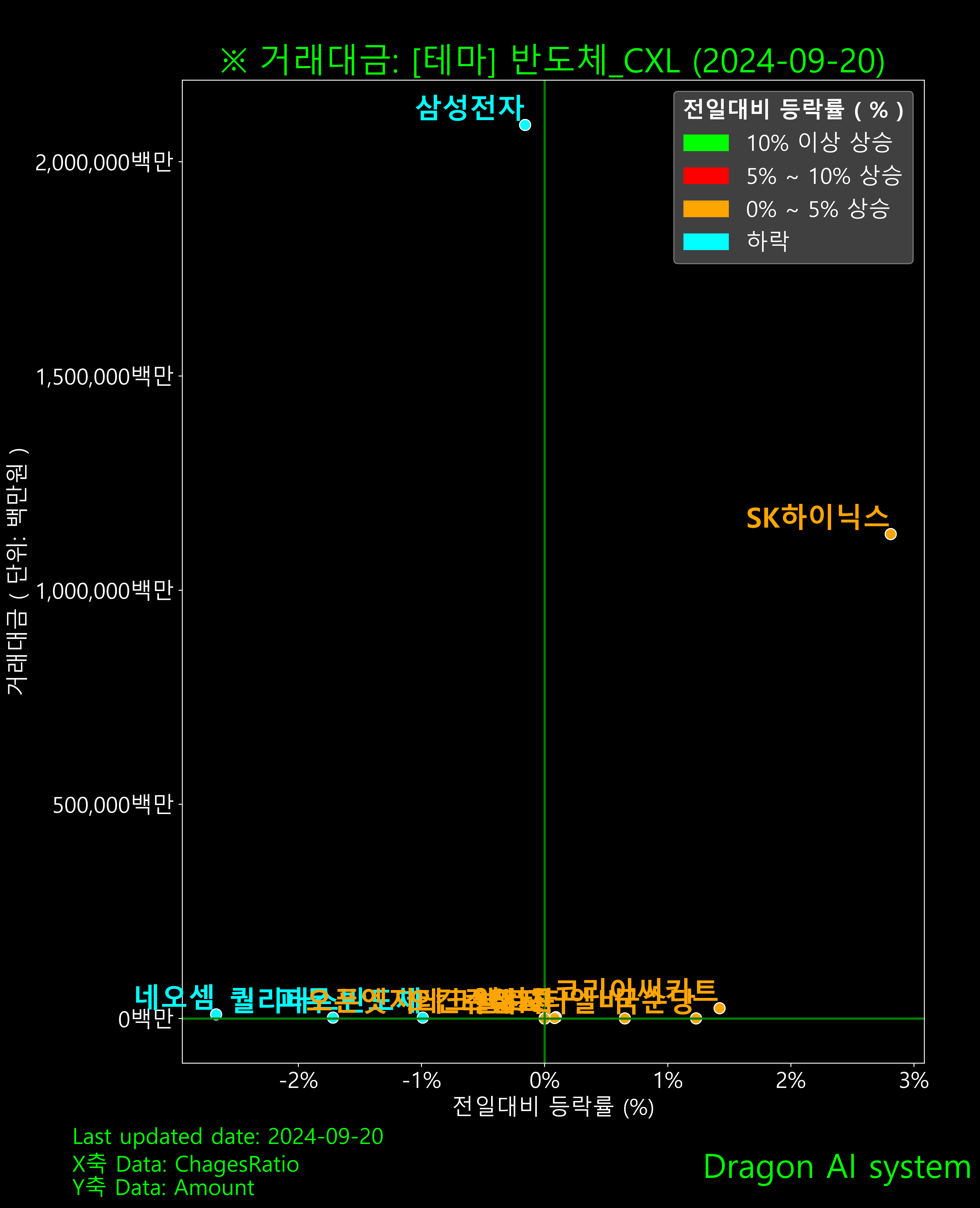
Task: Click the x-axis title 전일대비 등락률 (%)
Action: pos(553,1106)
